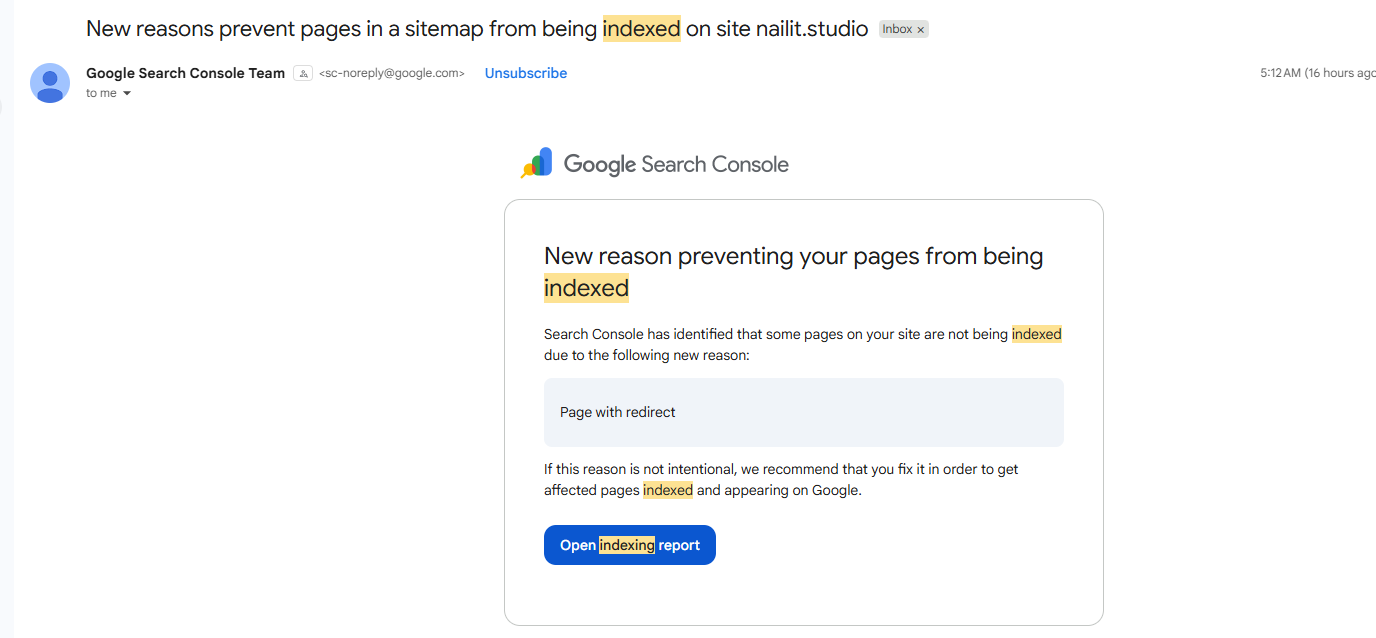Click the email subject line text

(340, 29)
